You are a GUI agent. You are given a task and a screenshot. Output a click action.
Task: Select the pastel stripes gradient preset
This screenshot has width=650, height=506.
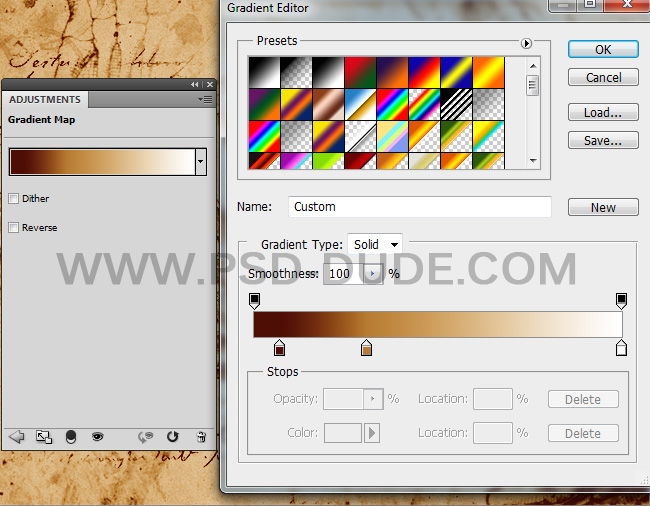pos(392,136)
